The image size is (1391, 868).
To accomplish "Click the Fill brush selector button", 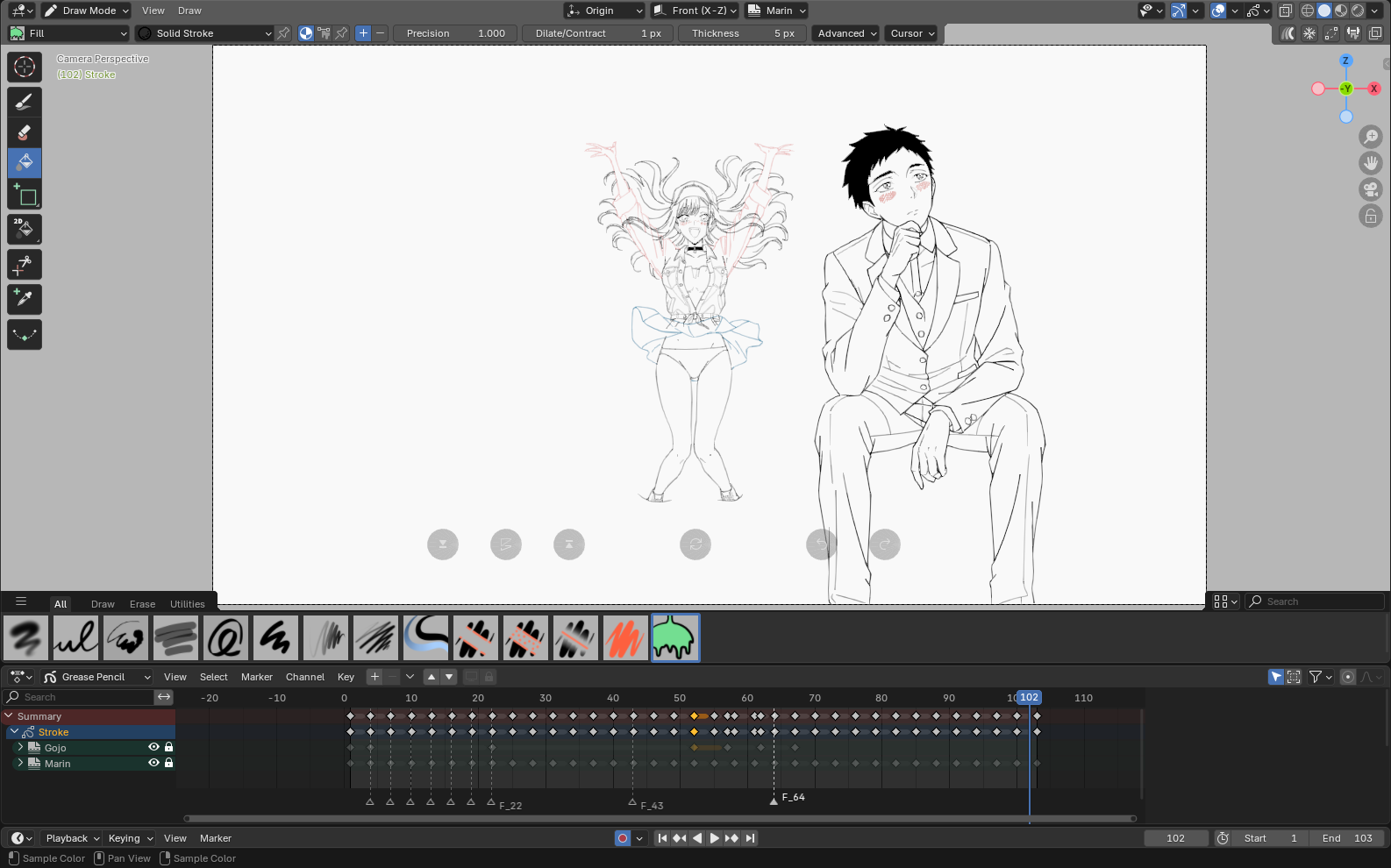I will coord(68,33).
